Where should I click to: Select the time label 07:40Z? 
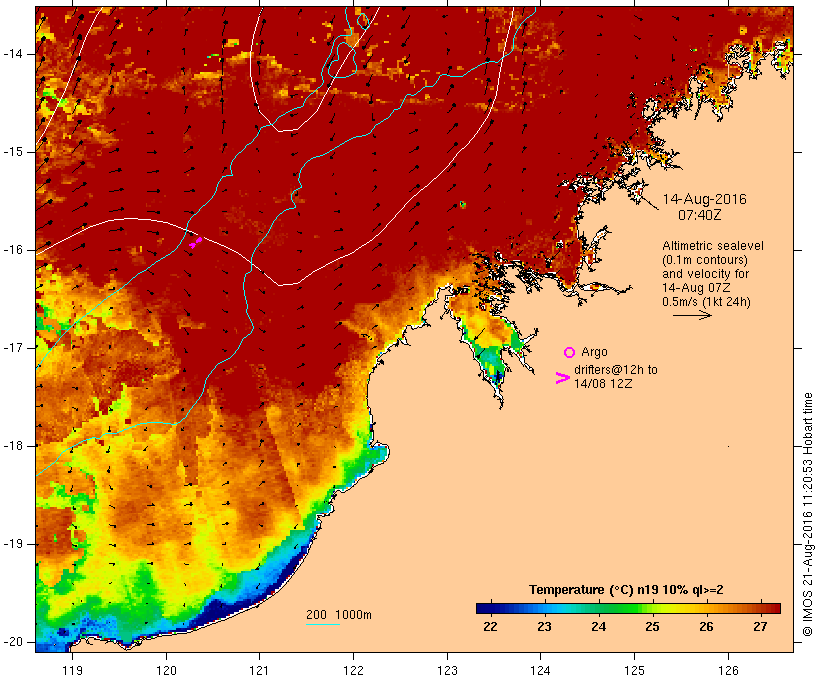[700, 215]
